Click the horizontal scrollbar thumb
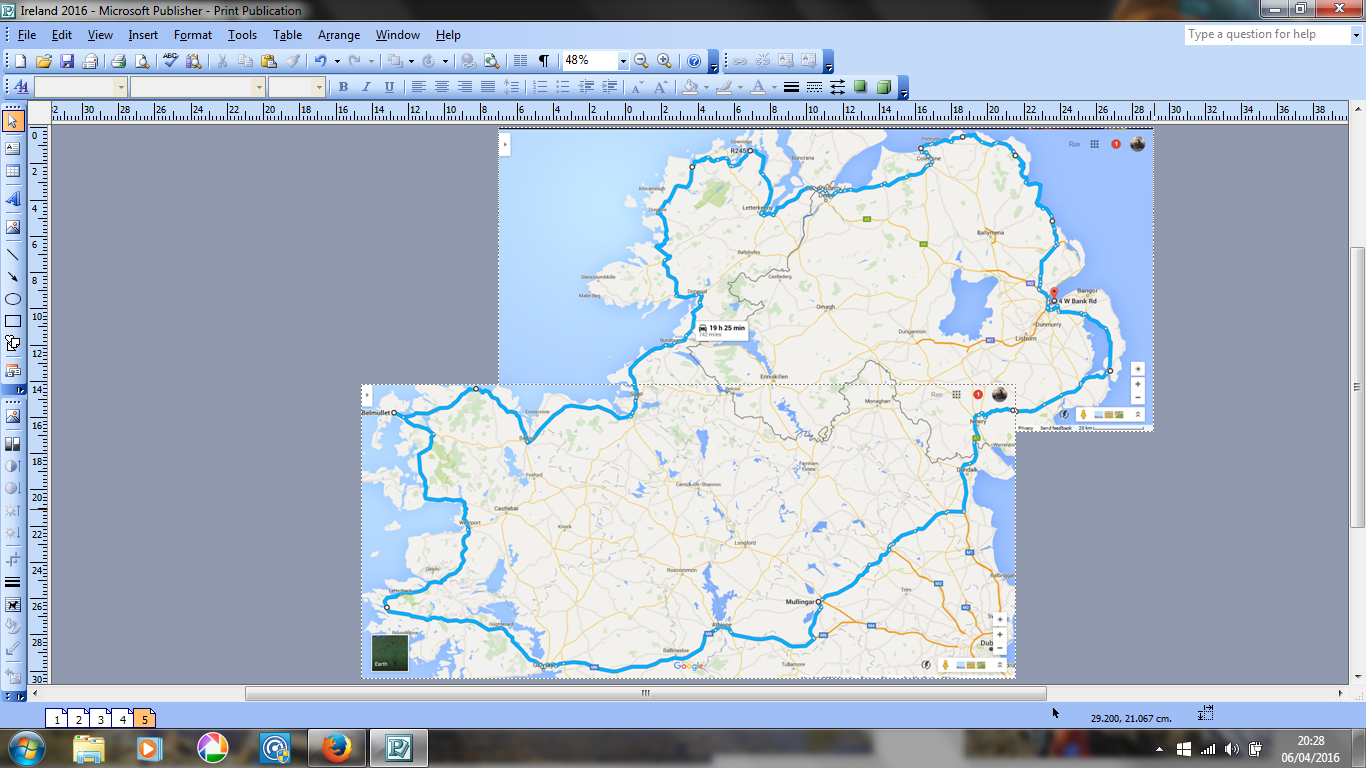This screenshot has width=1366, height=768. 645,693
